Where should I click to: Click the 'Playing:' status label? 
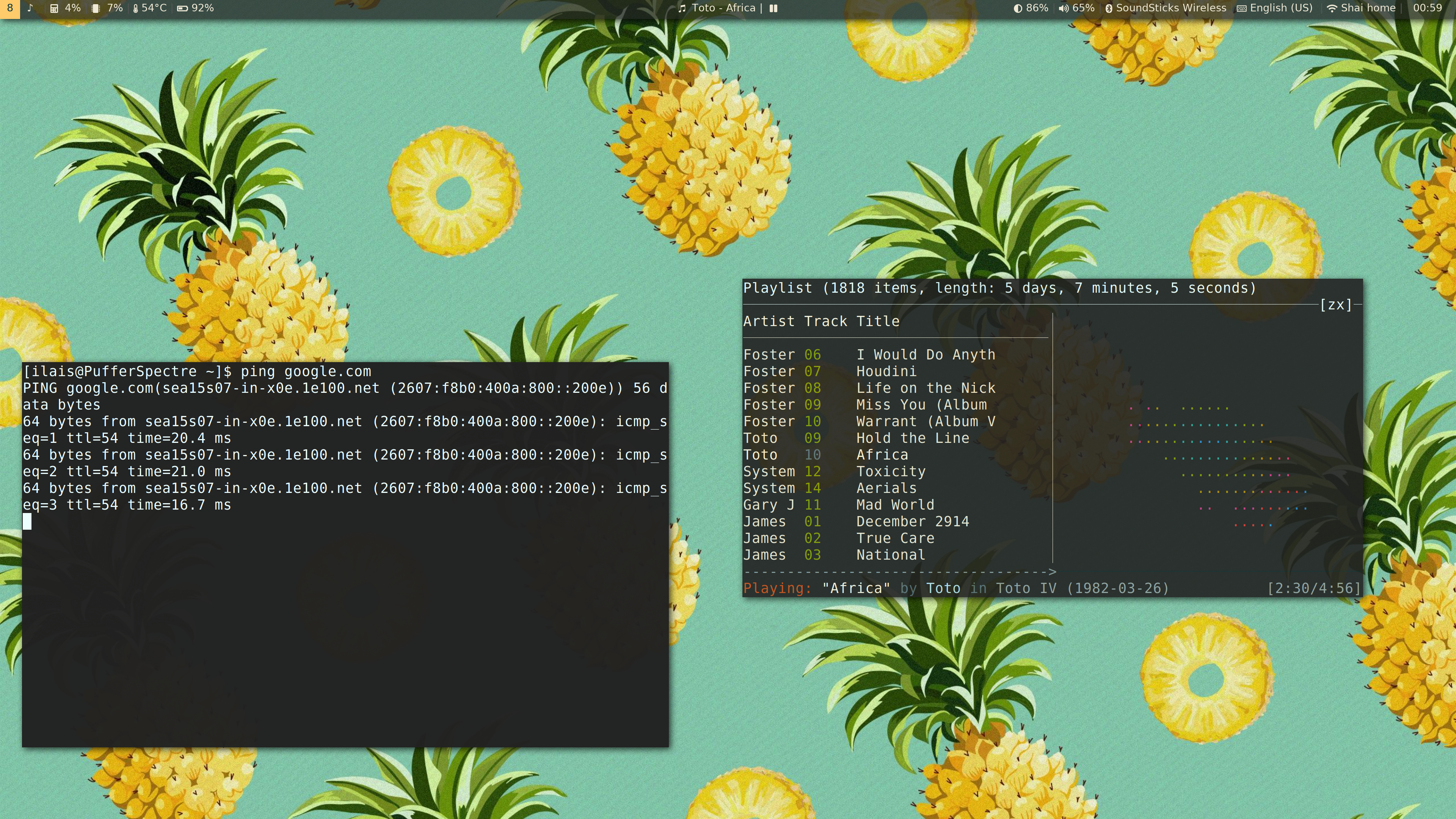777,588
